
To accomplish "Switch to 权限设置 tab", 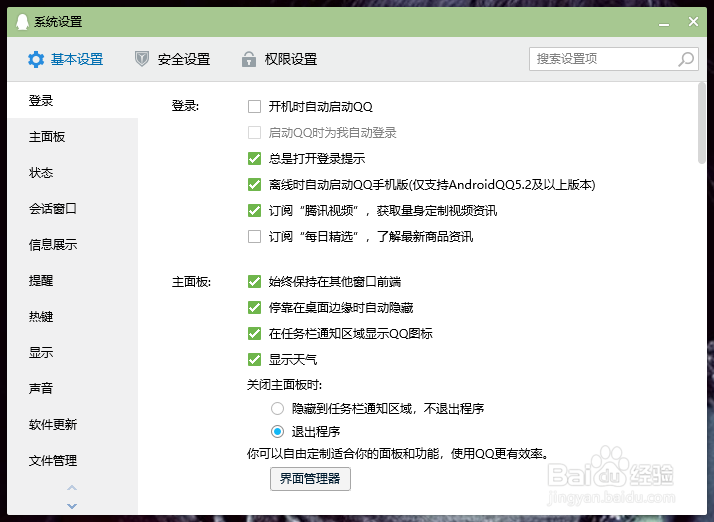I will pos(280,59).
